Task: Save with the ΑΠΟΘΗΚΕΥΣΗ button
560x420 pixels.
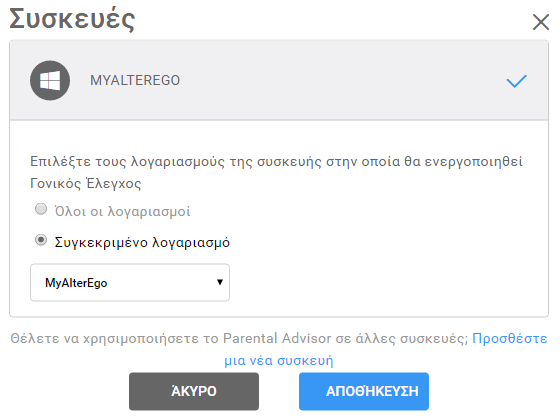Action: point(364,391)
